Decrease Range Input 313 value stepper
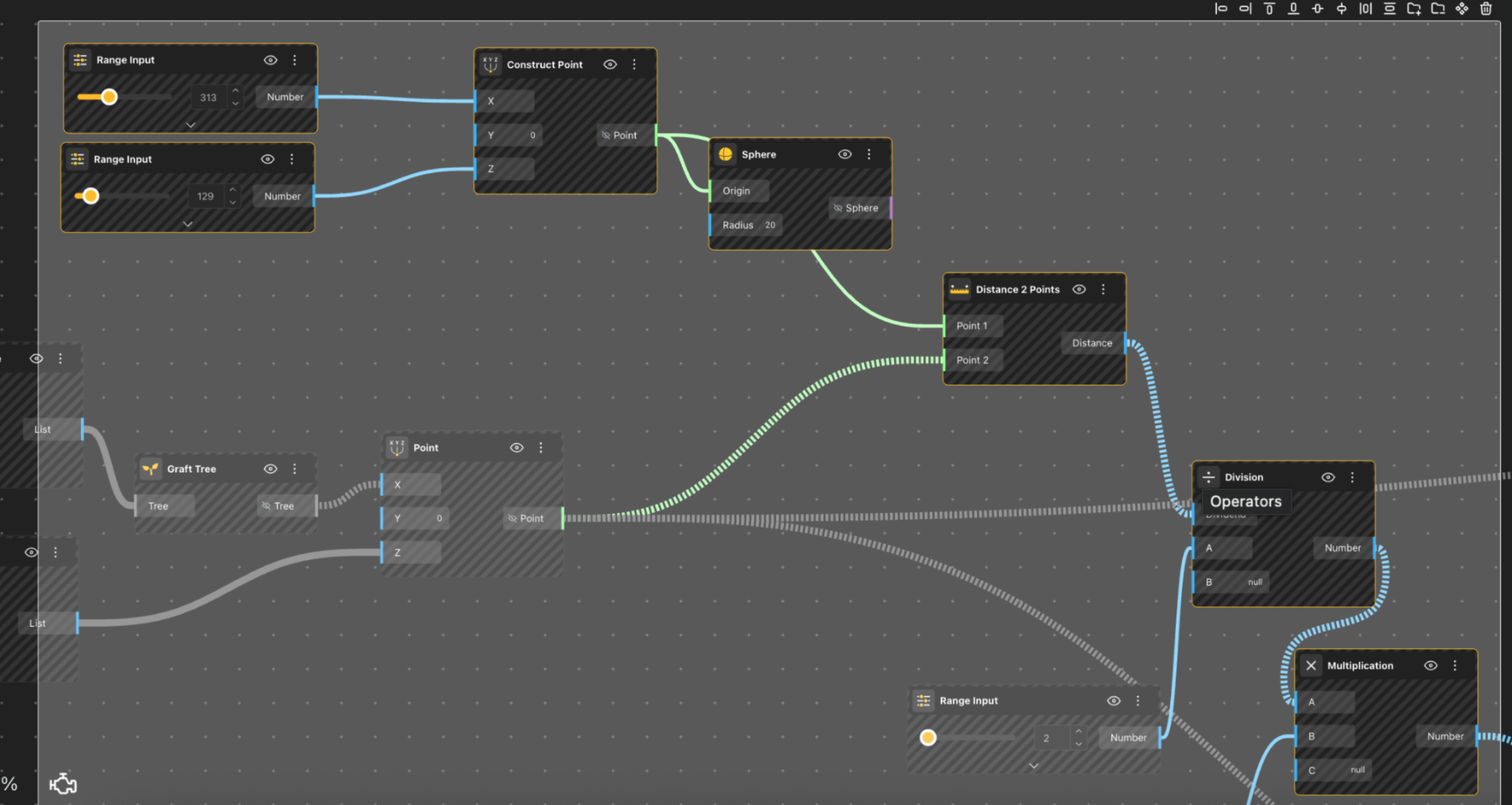Screen dimensions: 1512x805 235,103
